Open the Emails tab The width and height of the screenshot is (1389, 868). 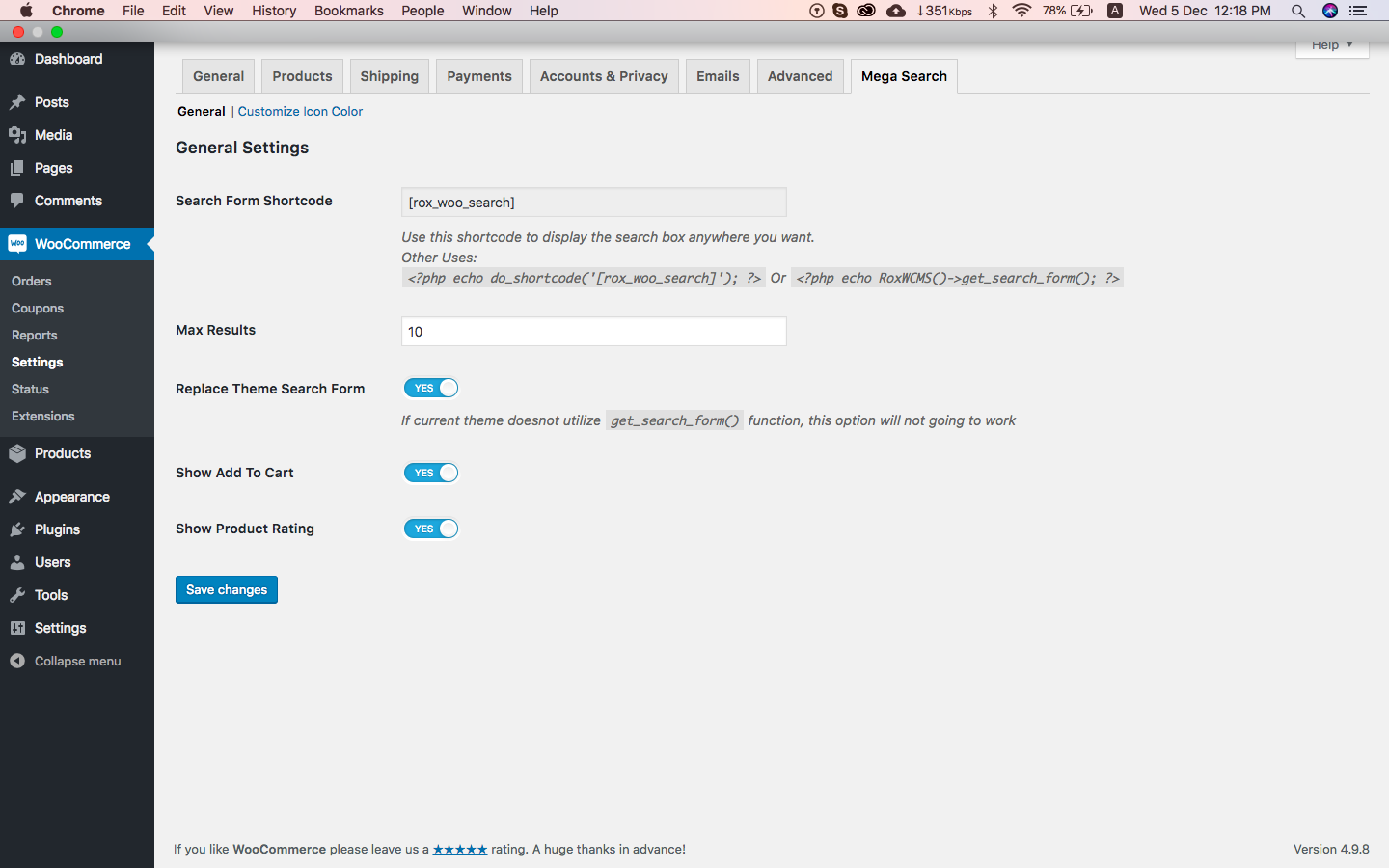click(718, 76)
